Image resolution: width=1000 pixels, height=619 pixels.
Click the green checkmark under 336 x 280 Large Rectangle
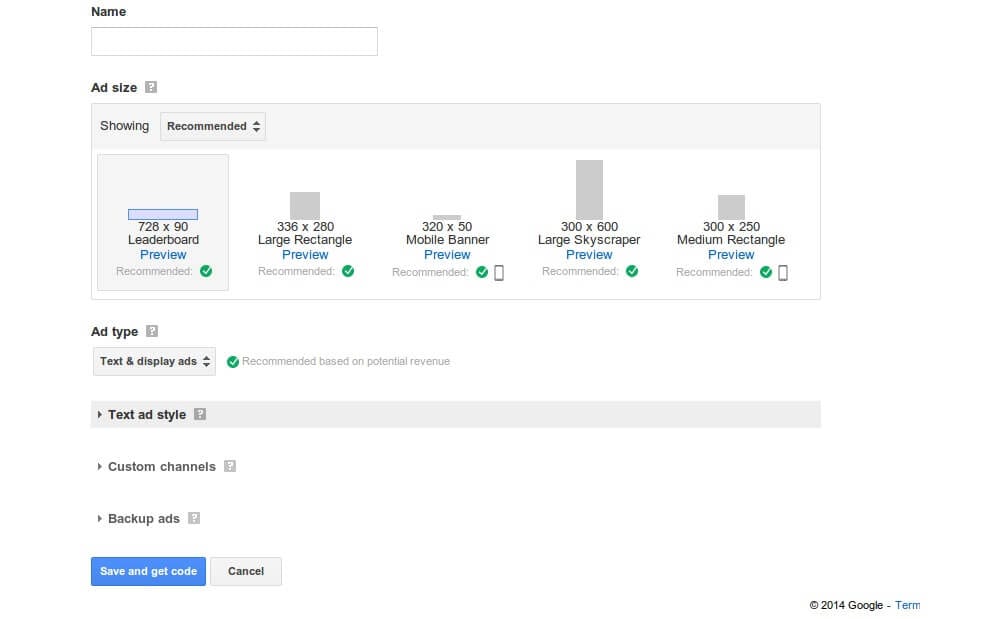click(348, 271)
